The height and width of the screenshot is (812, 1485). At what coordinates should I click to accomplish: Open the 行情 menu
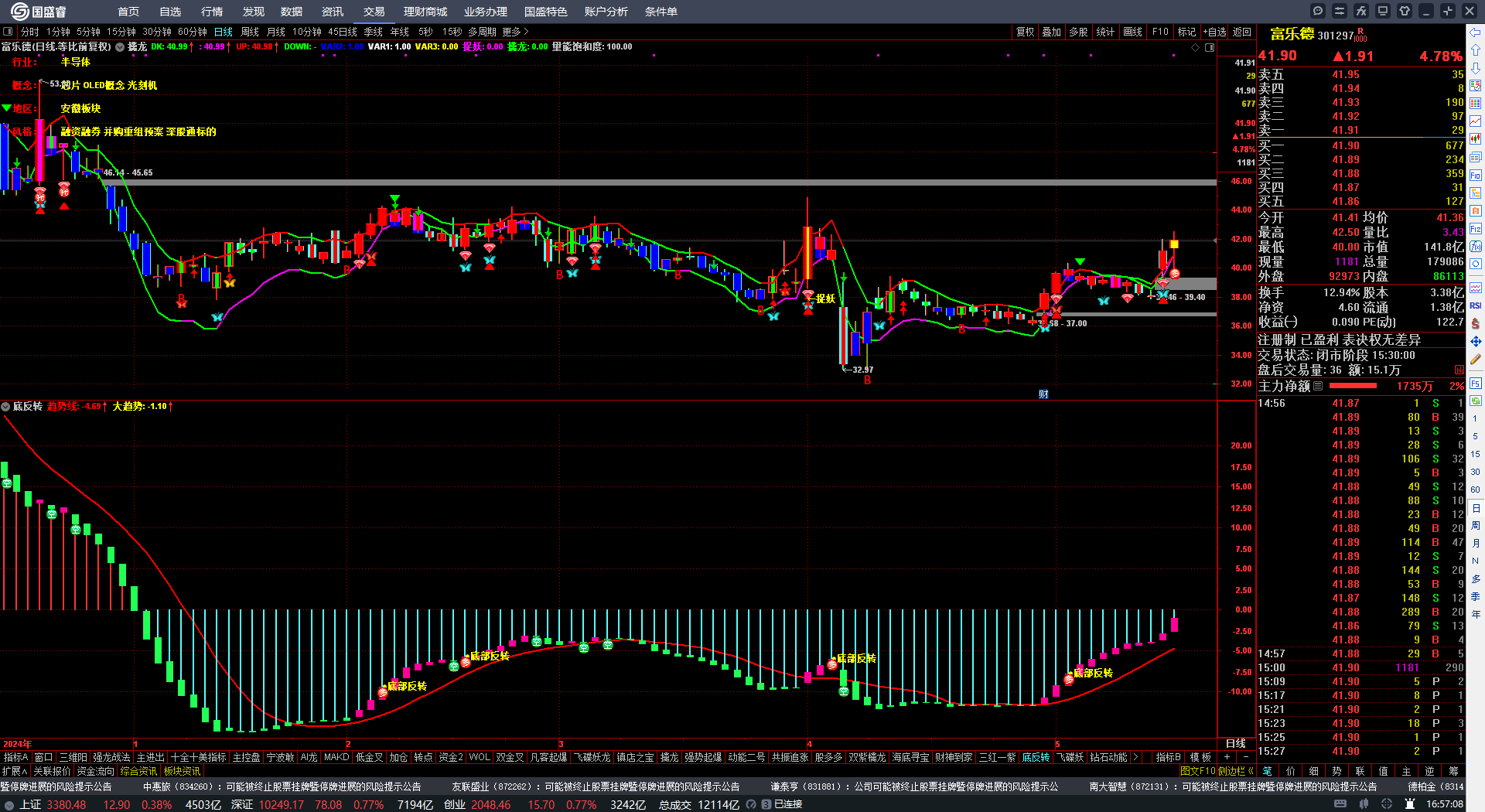[x=212, y=12]
